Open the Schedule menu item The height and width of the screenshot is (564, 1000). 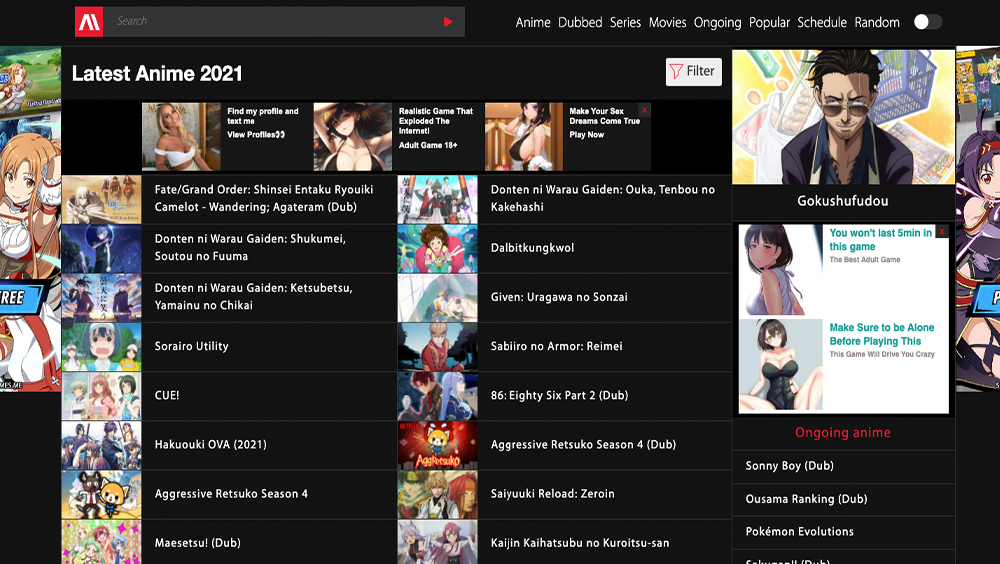821,22
